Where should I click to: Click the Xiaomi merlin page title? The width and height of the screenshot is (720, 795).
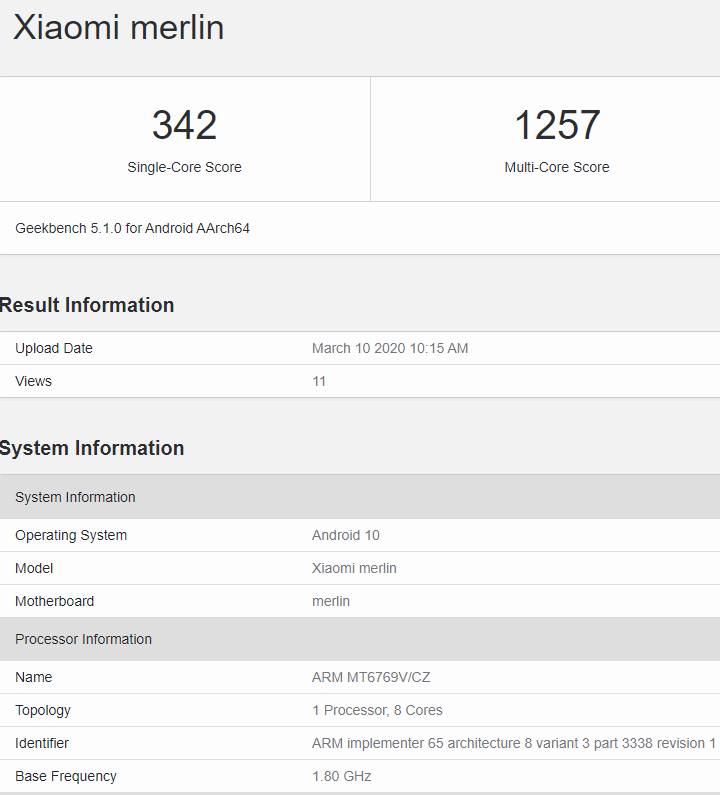119,27
